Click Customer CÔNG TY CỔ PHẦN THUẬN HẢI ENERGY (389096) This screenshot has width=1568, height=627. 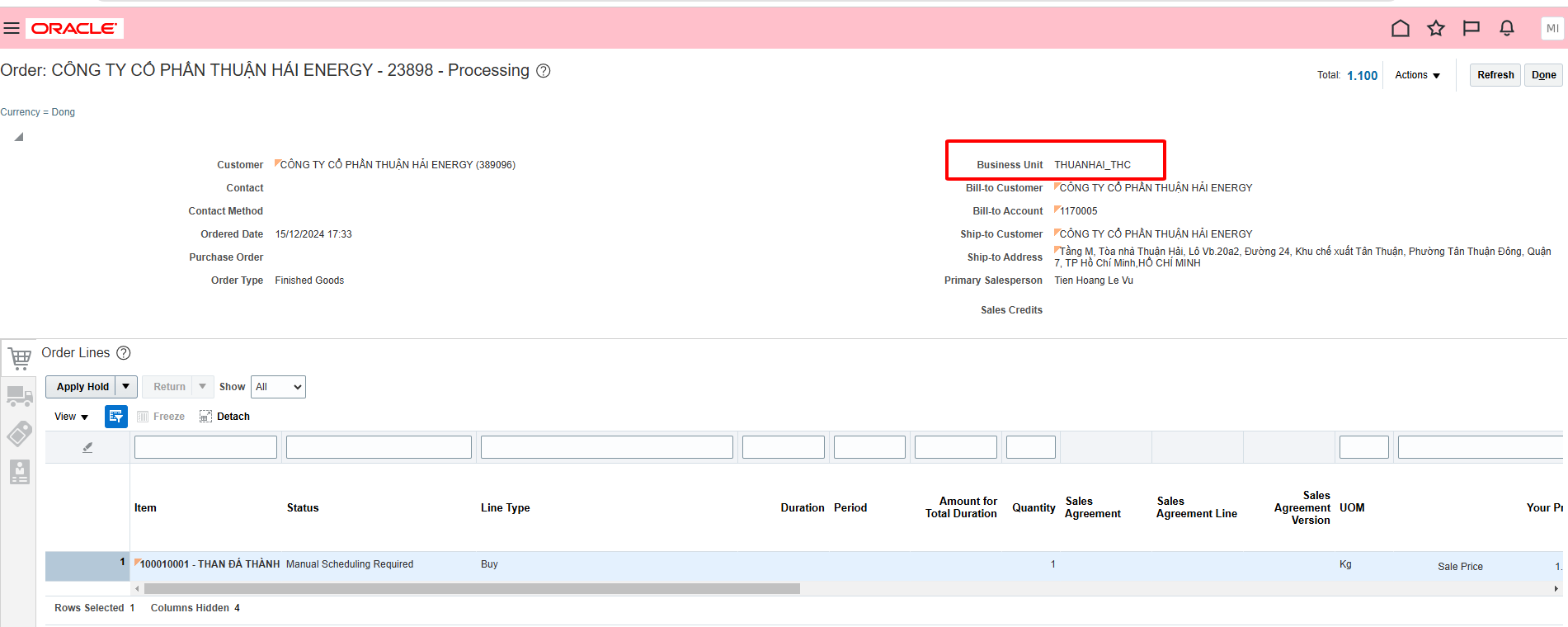point(398,165)
